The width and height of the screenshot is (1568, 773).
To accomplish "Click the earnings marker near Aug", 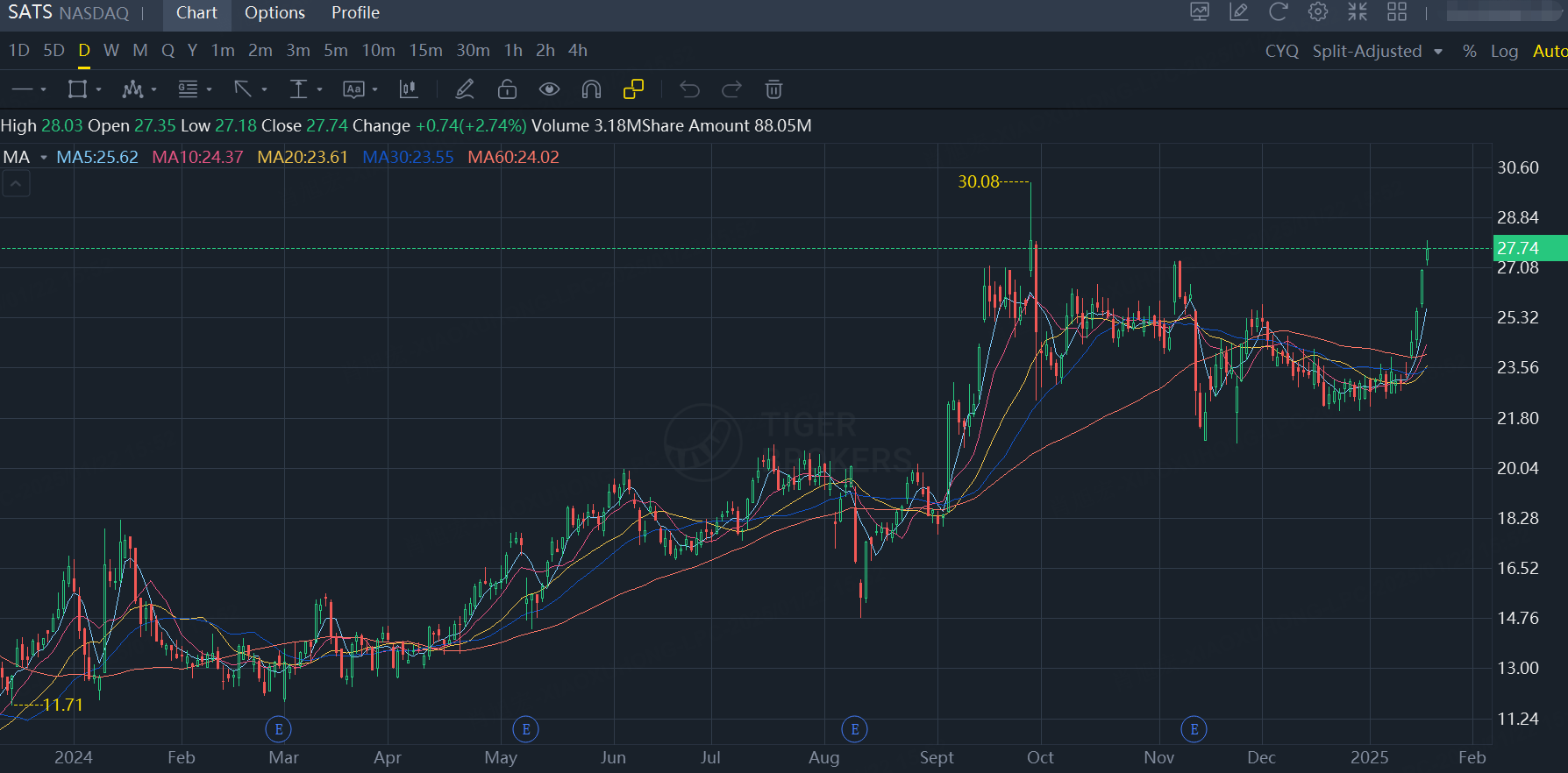I will click(x=855, y=729).
